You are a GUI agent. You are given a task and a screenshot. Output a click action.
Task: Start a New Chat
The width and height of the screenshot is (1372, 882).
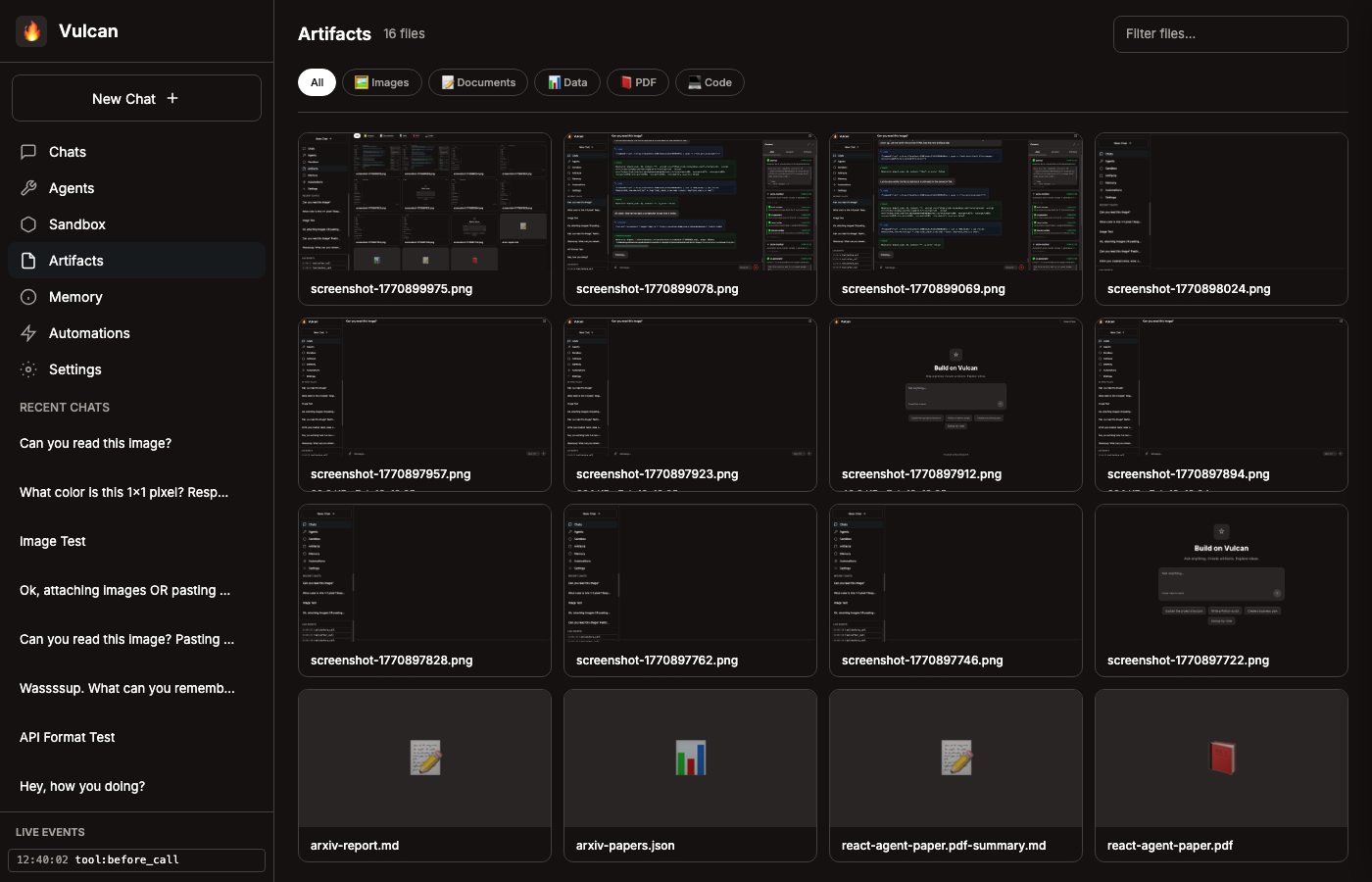point(136,98)
